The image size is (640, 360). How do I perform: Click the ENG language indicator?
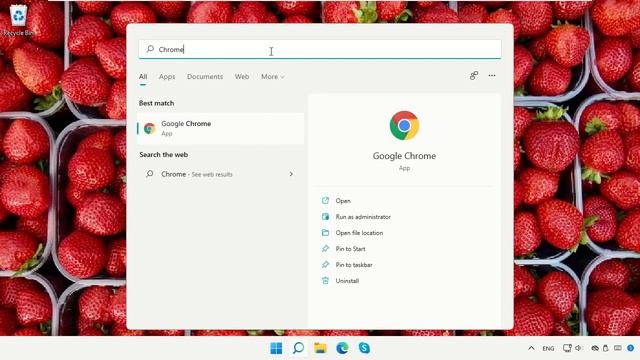point(548,349)
